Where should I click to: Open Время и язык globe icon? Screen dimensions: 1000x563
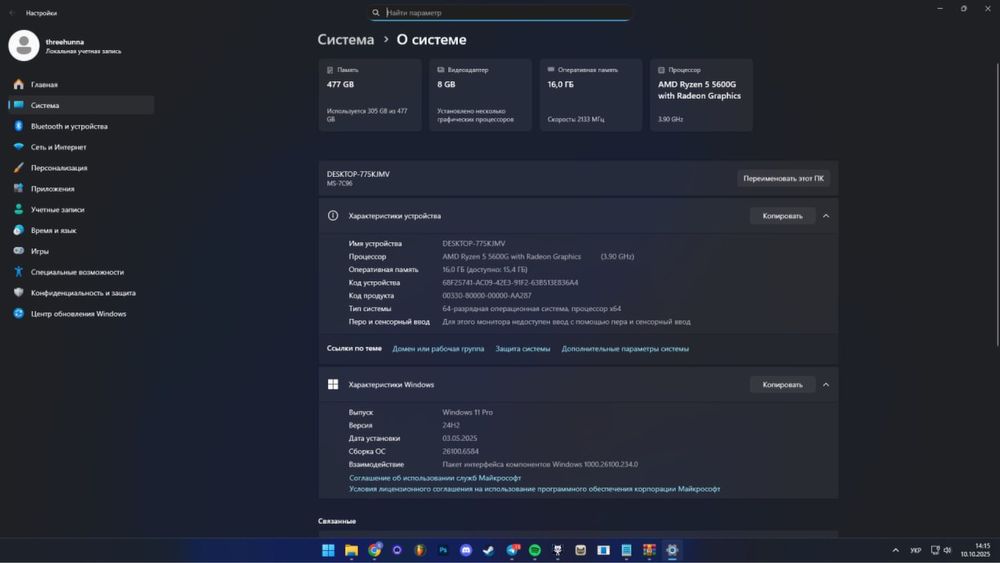[18, 230]
